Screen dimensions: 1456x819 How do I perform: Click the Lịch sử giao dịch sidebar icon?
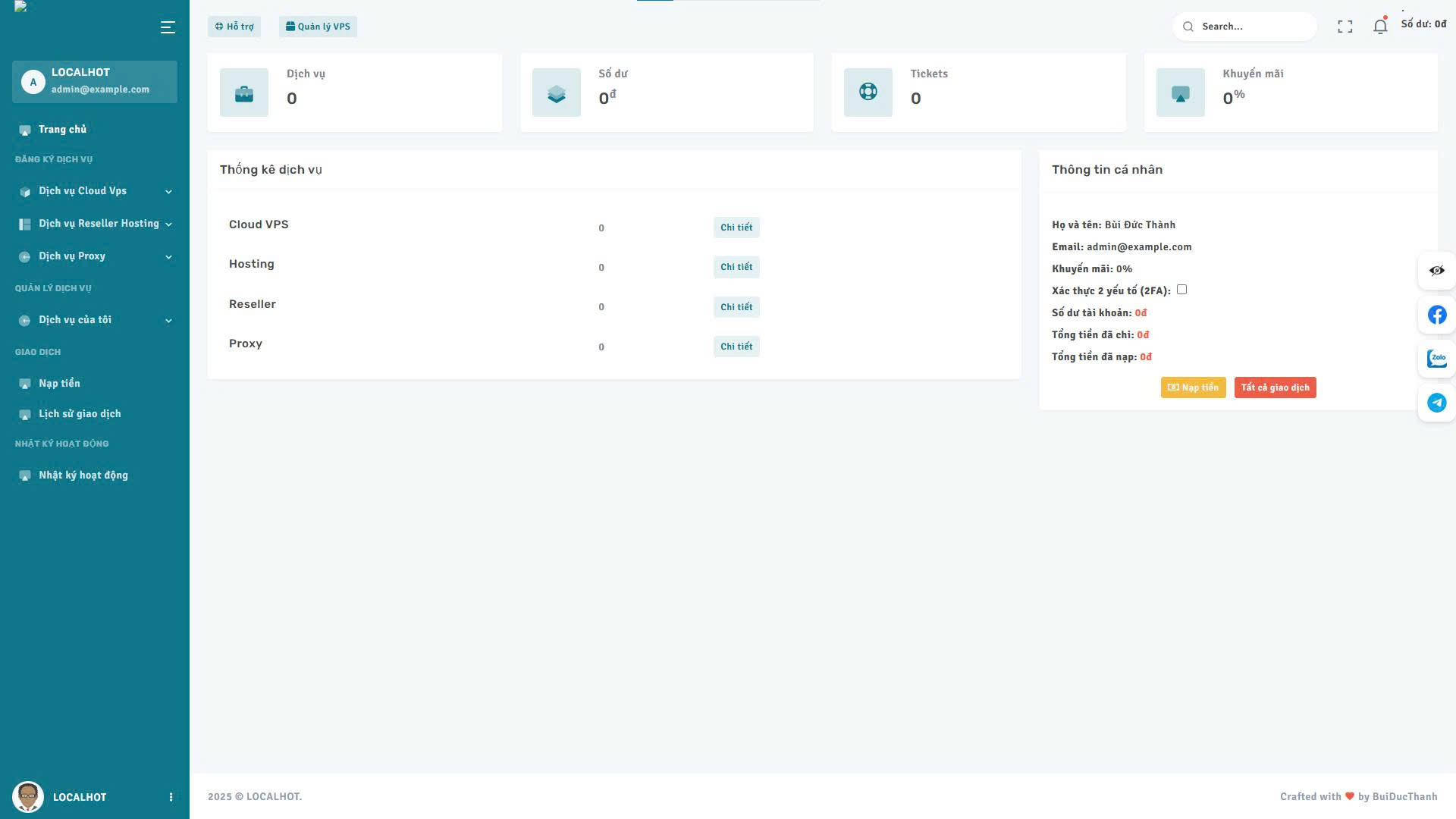(x=25, y=415)
